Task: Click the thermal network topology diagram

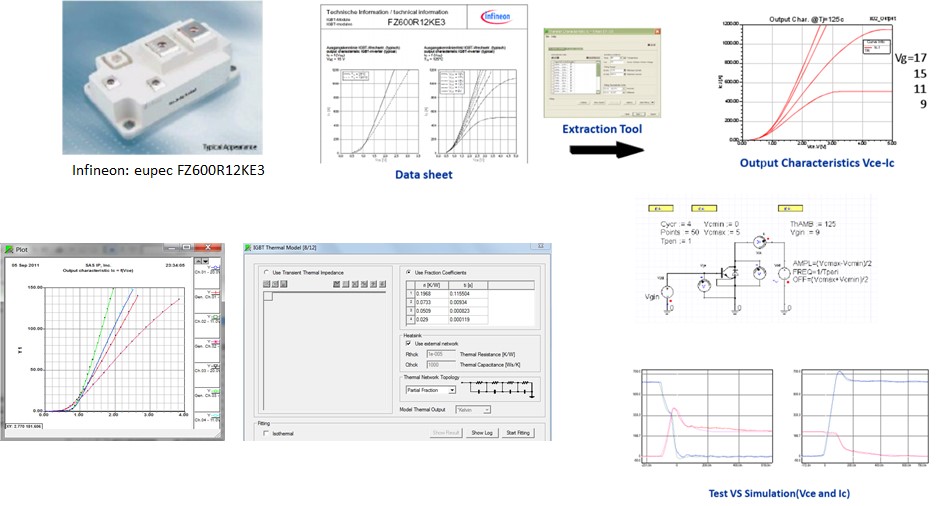Action: pyautogui.click(x=499, y=388)
